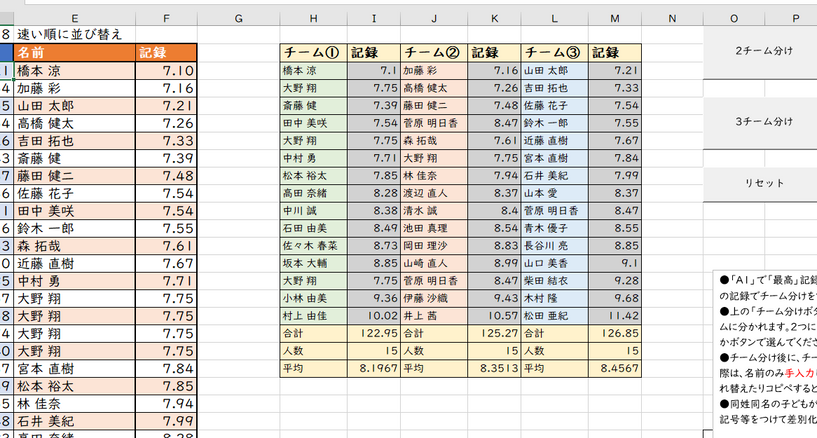Click the orange 記録 header in column F
Image resolution: width=817 pixels, height=438 pixels.
click(167, 53)
